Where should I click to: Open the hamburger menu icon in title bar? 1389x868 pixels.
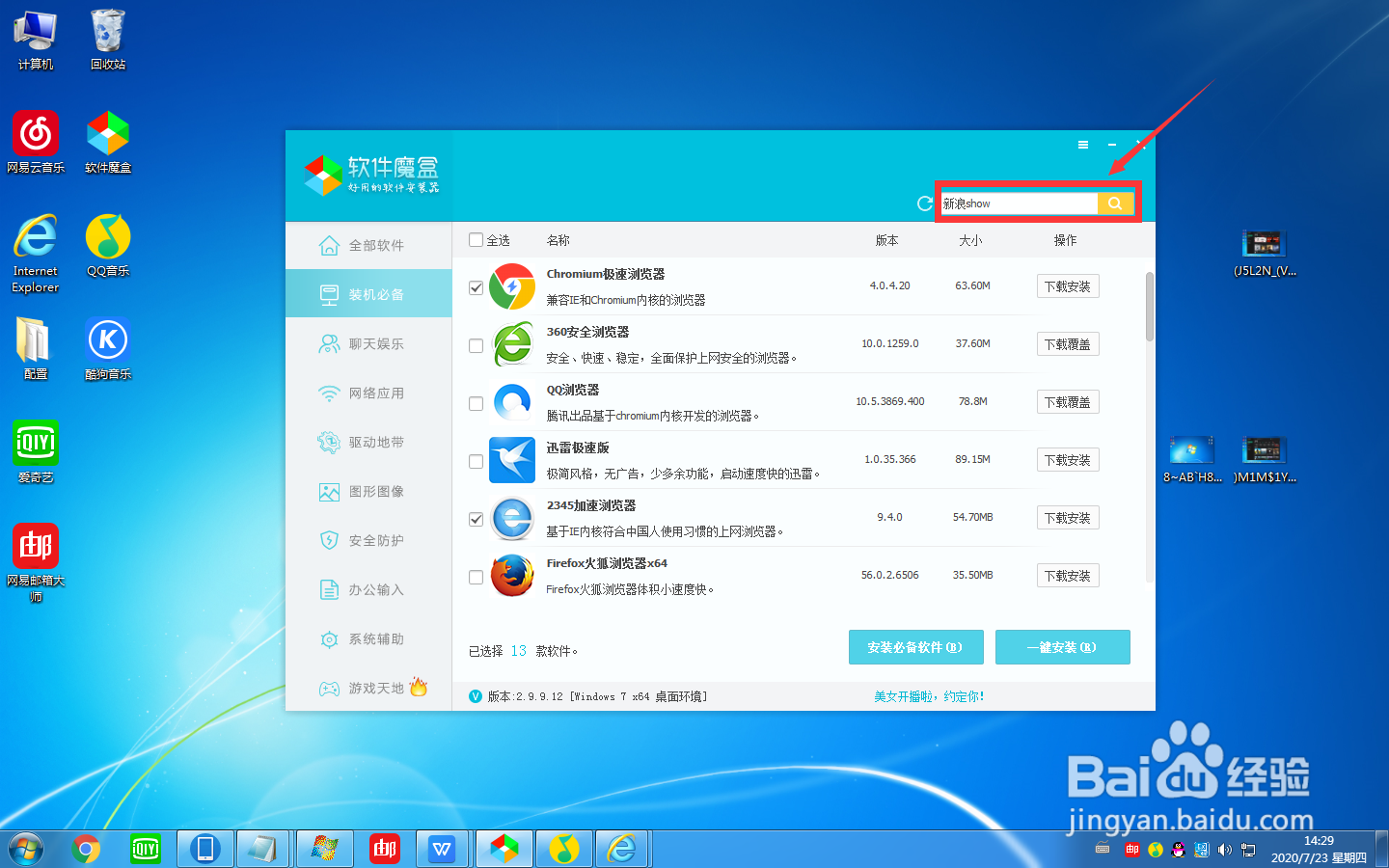(1083, 145)
